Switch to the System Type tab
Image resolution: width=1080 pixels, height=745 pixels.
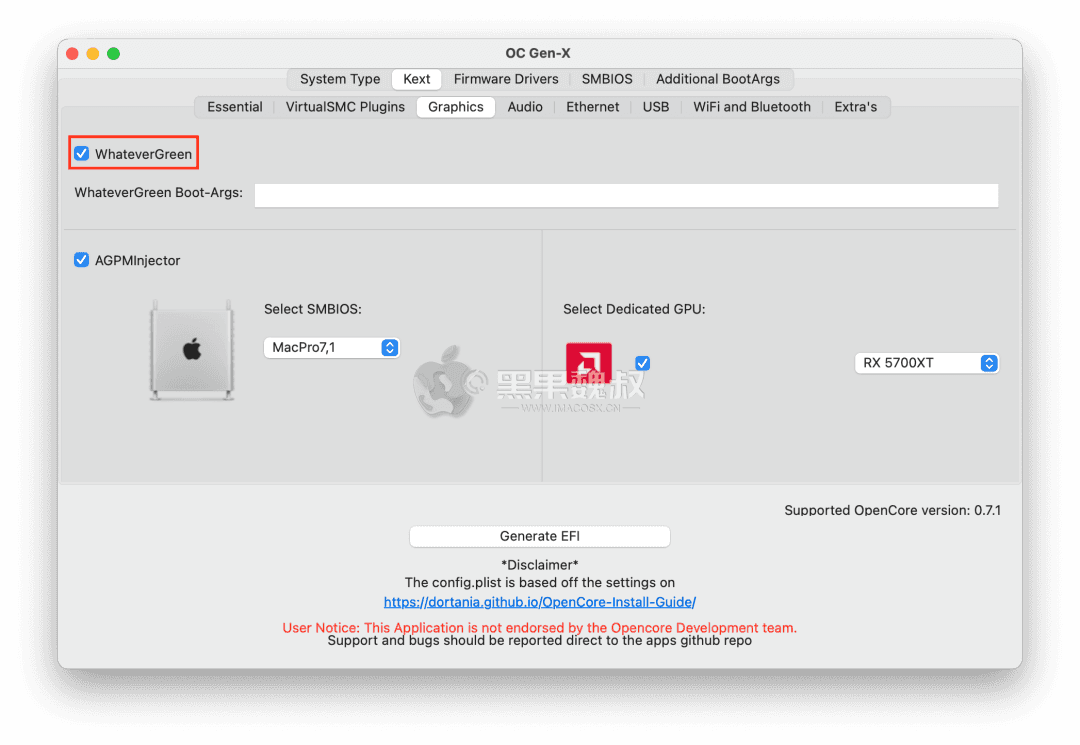pos(339,78)
